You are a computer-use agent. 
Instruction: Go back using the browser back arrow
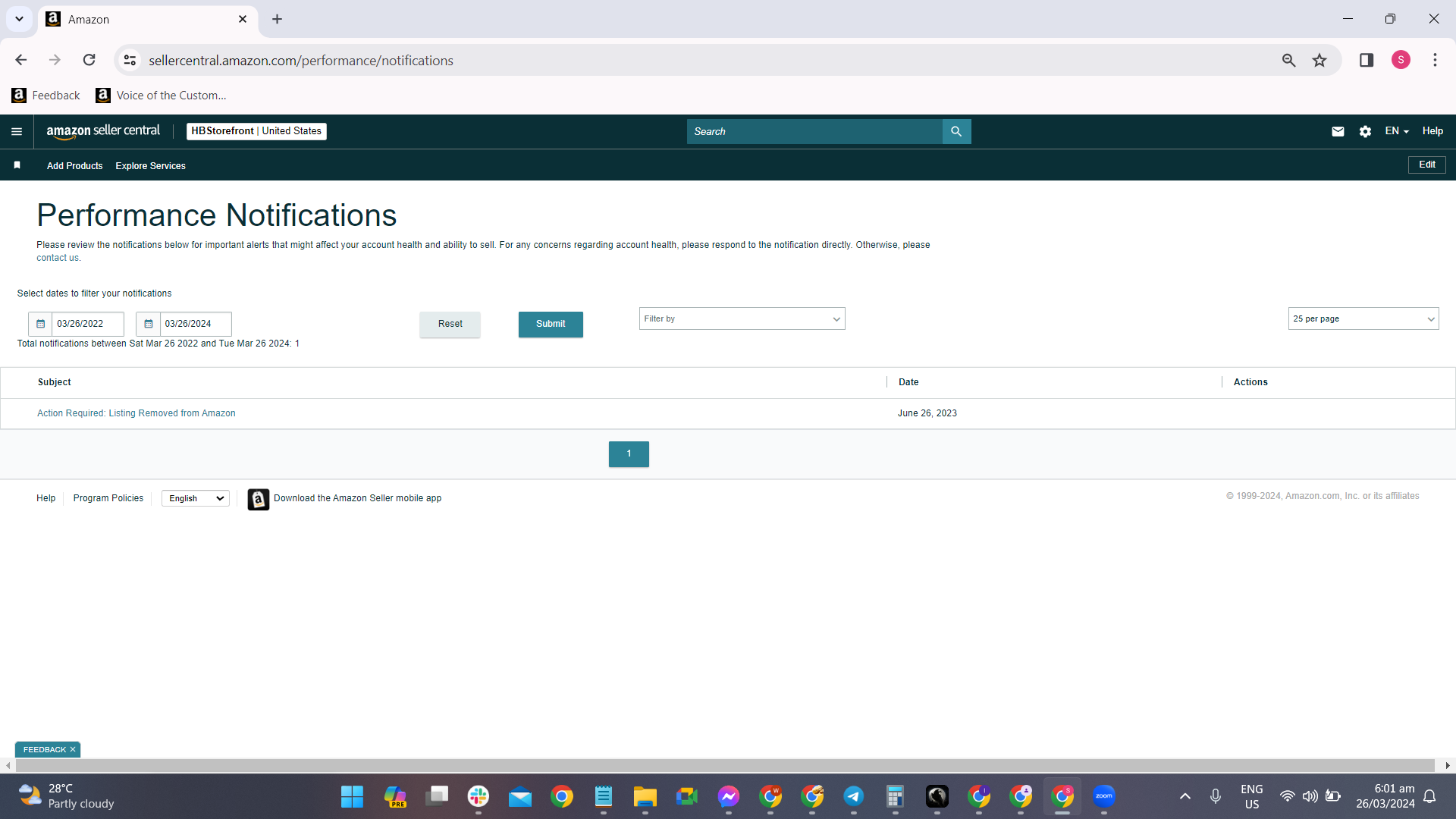coord(21,60)
